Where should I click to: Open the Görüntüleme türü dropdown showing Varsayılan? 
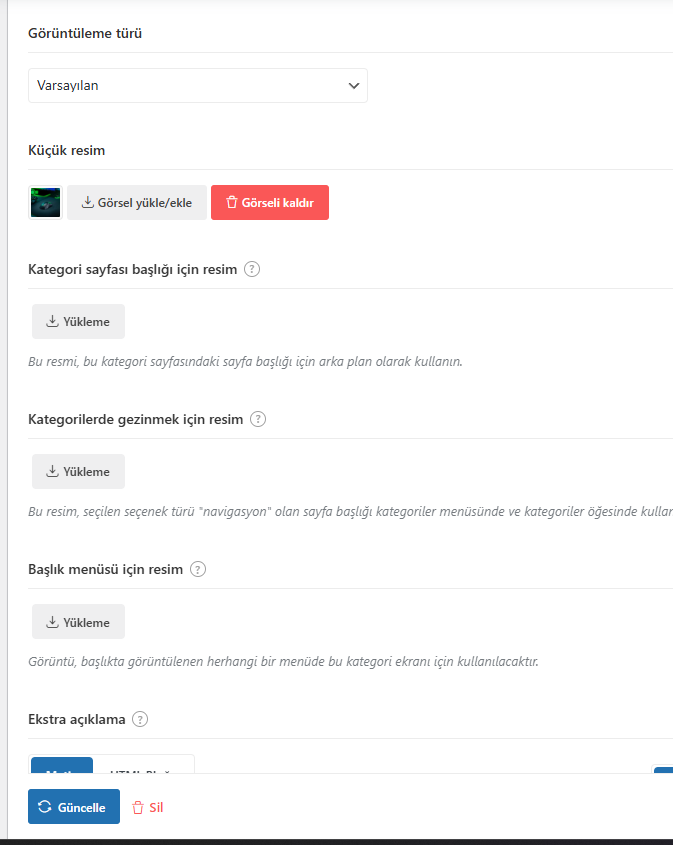(197, 86)
